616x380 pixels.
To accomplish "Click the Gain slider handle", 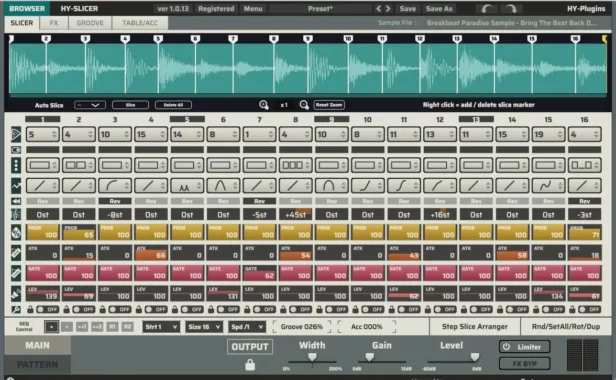I will pos(369,357).
